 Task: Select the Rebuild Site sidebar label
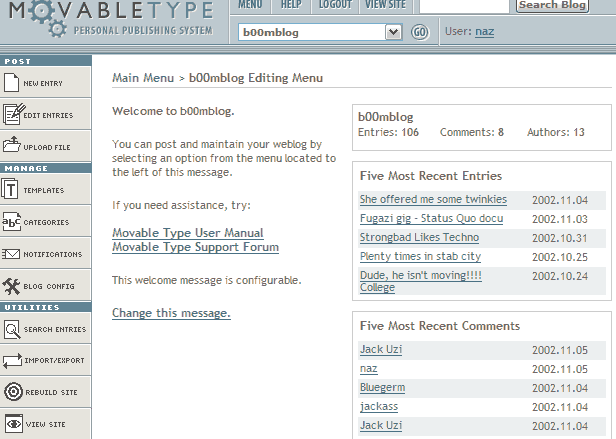click(51, 392)
